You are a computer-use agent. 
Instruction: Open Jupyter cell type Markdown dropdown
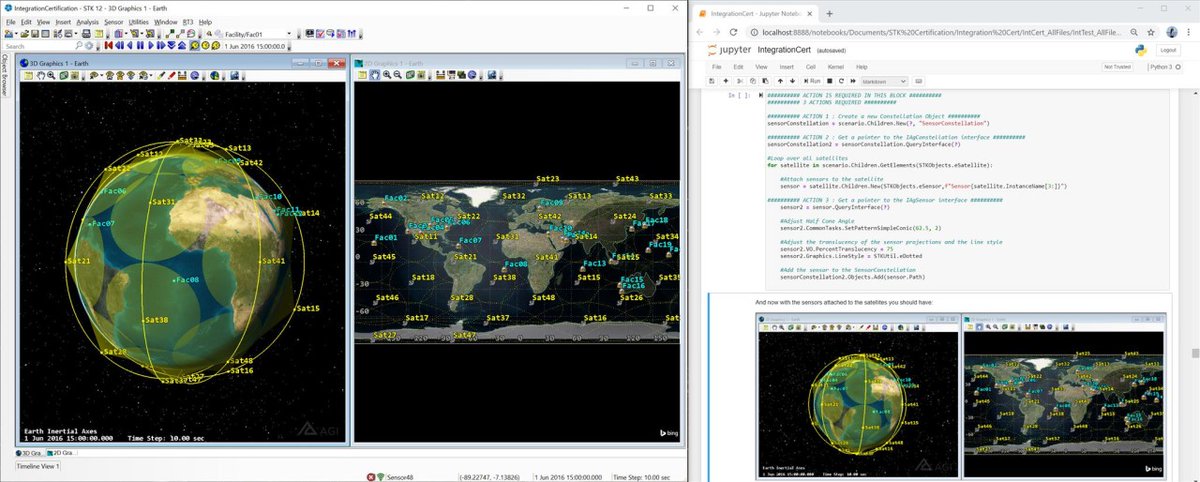[x=885, y=81]
